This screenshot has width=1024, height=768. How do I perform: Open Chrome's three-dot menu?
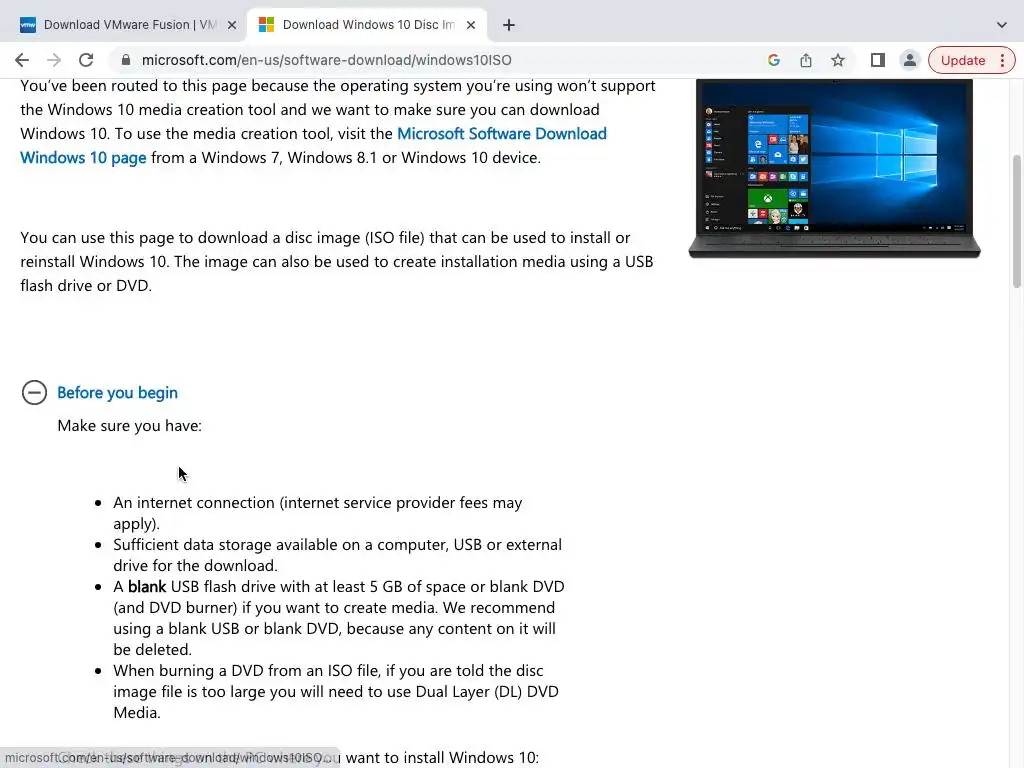point(1002,60)
